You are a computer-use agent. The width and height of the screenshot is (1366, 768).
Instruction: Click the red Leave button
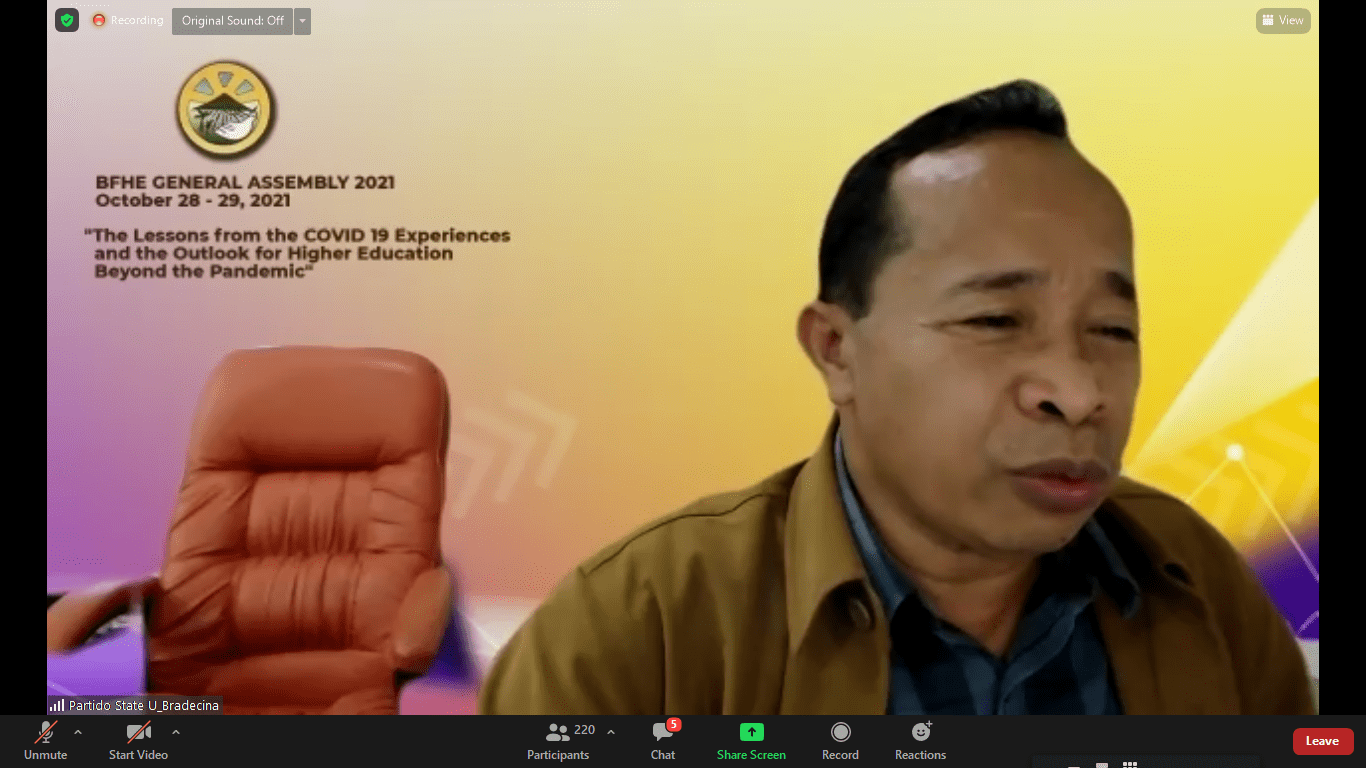(x=1322, y=741)
